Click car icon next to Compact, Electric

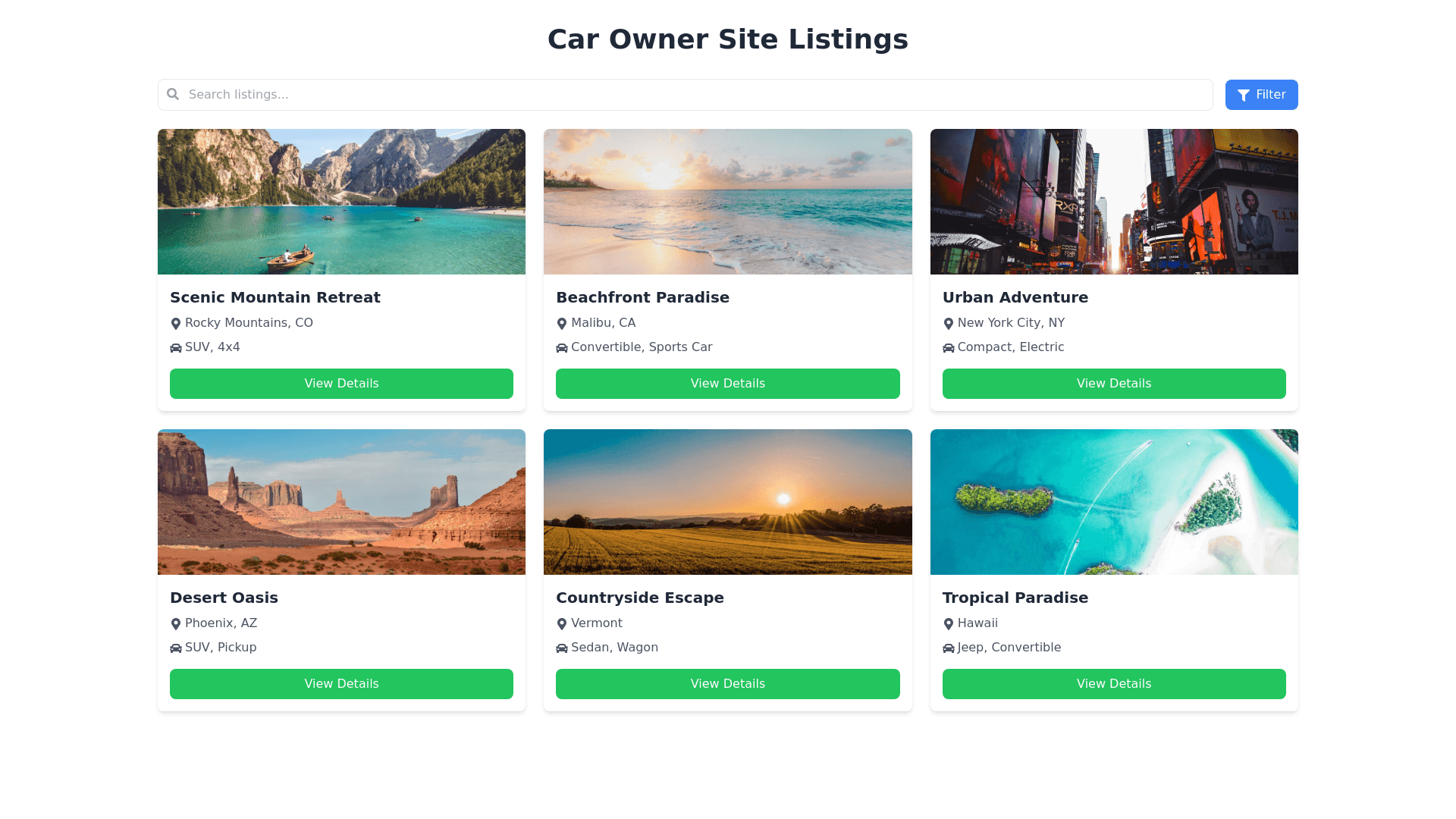pos(948,348)
